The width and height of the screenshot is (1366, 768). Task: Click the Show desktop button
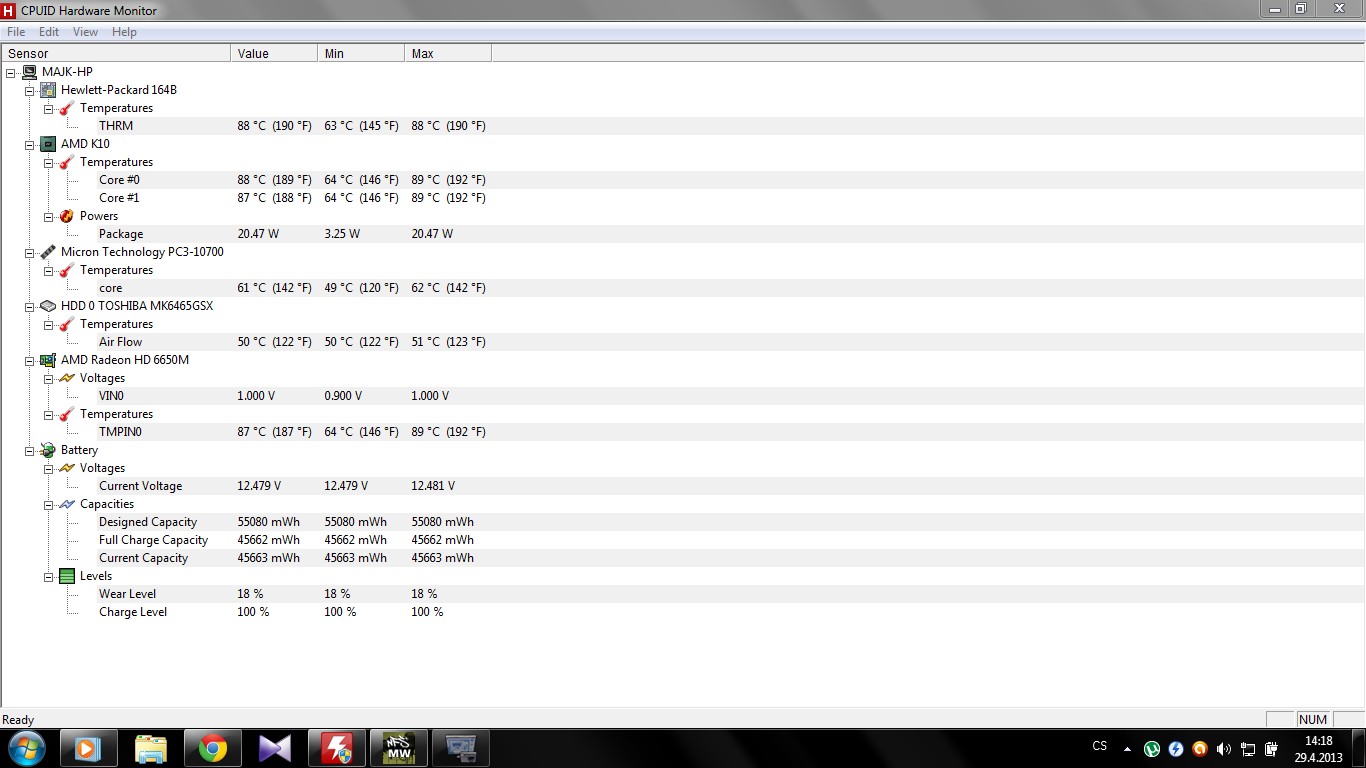[x=1358, y=748]
